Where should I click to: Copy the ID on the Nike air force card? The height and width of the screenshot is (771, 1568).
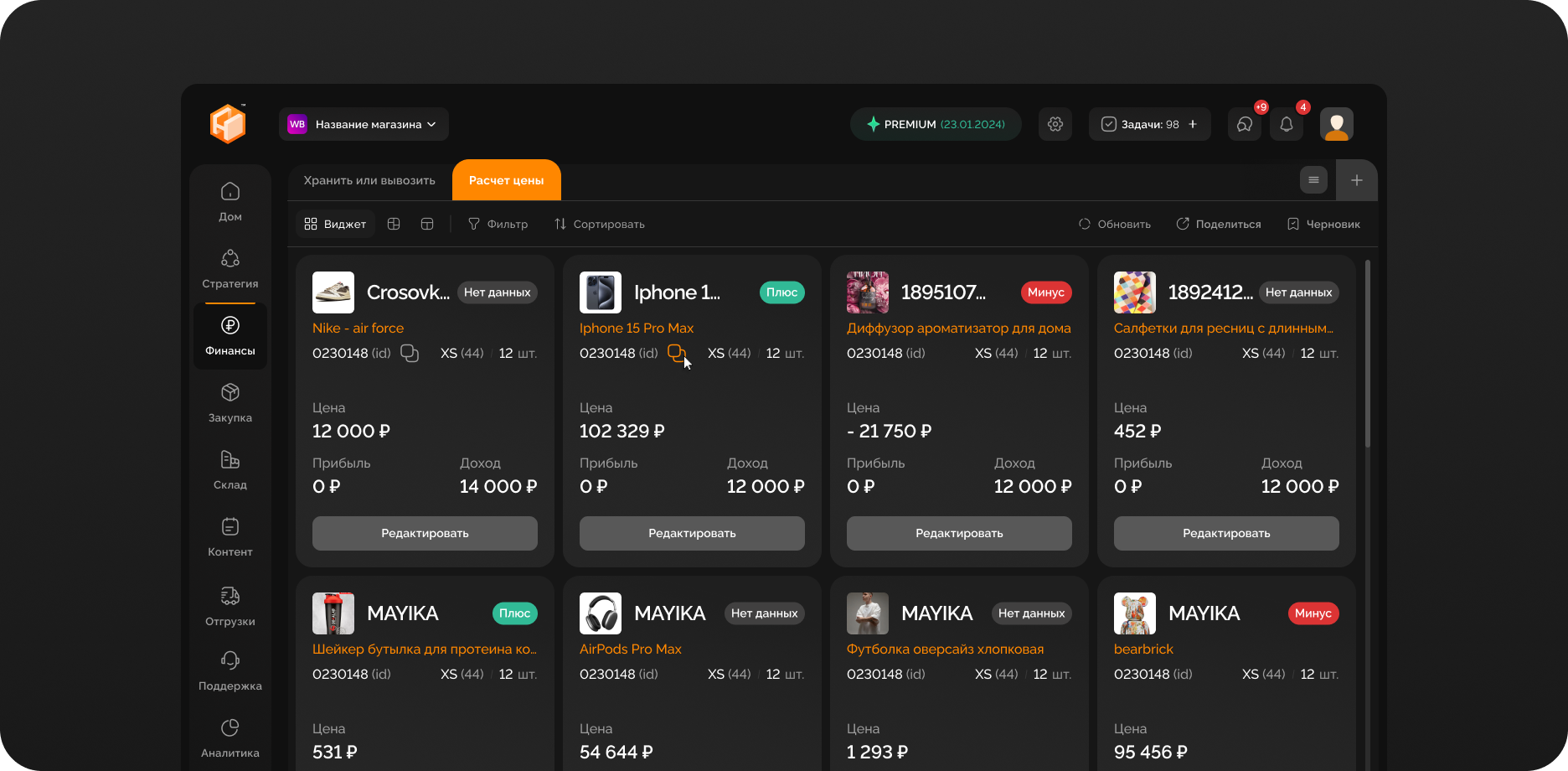tap(410, 353)
